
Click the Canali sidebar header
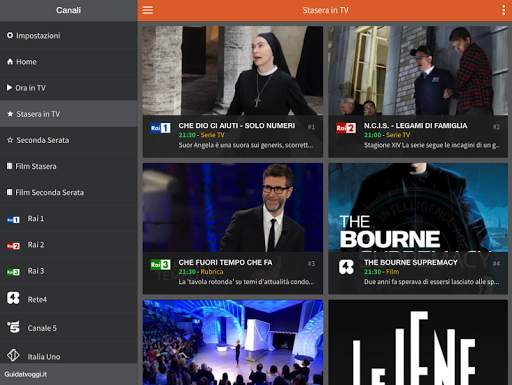pos(68,10)
